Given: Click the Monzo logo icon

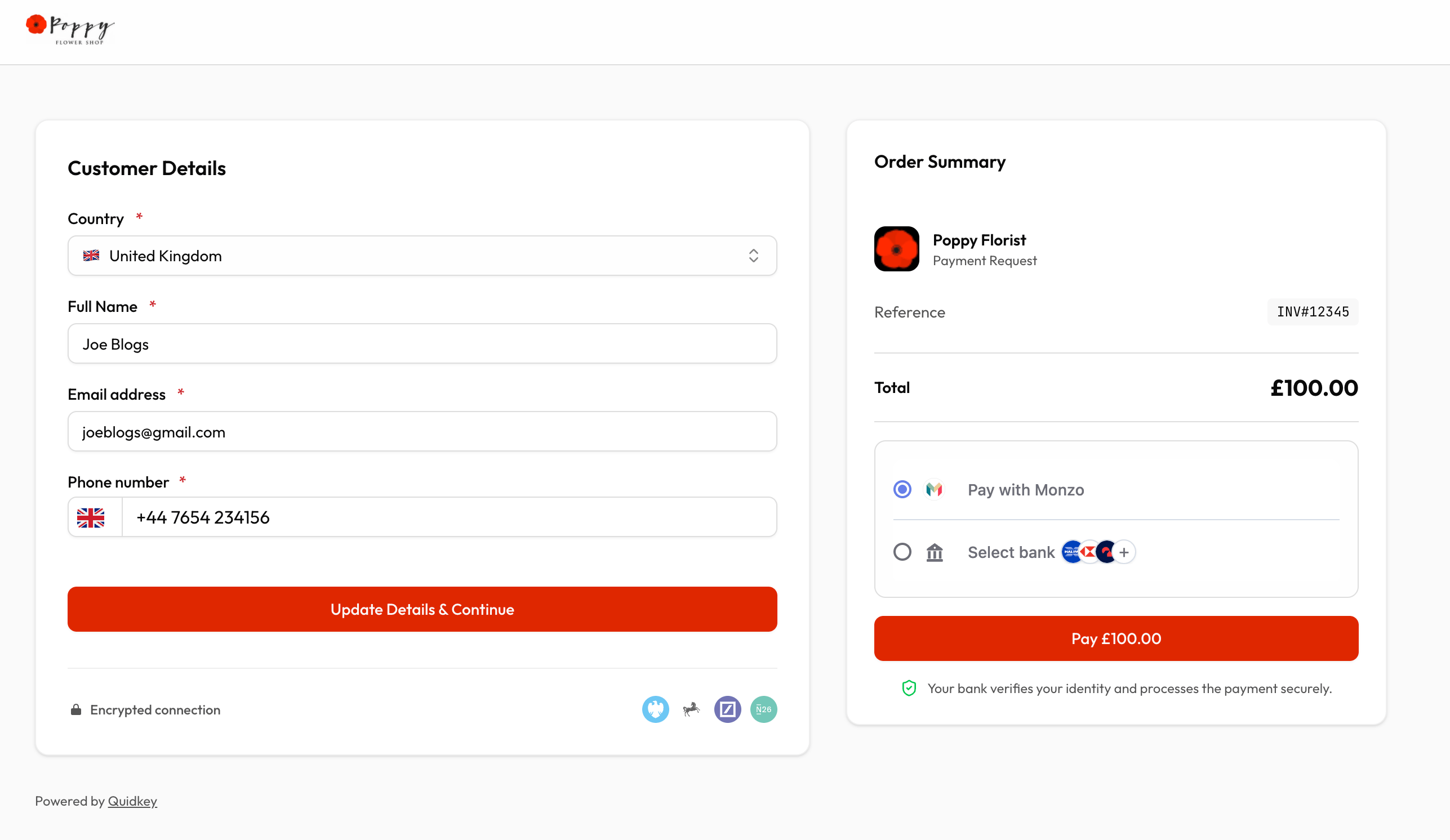Looking at the screenshot, I should pos(934,489).
